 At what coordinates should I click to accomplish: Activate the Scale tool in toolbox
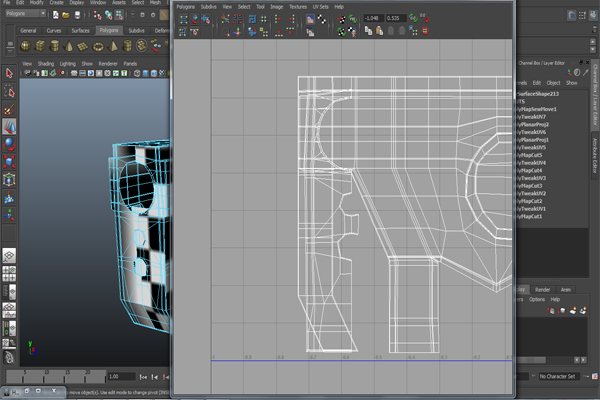point(9,162)
